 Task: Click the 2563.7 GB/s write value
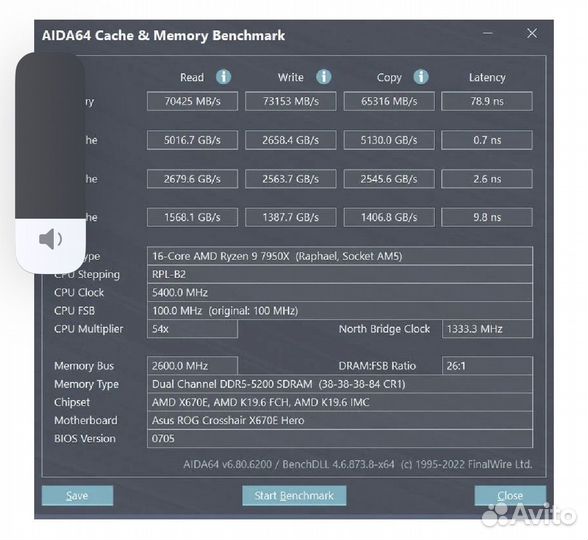[x=291, y=179]
